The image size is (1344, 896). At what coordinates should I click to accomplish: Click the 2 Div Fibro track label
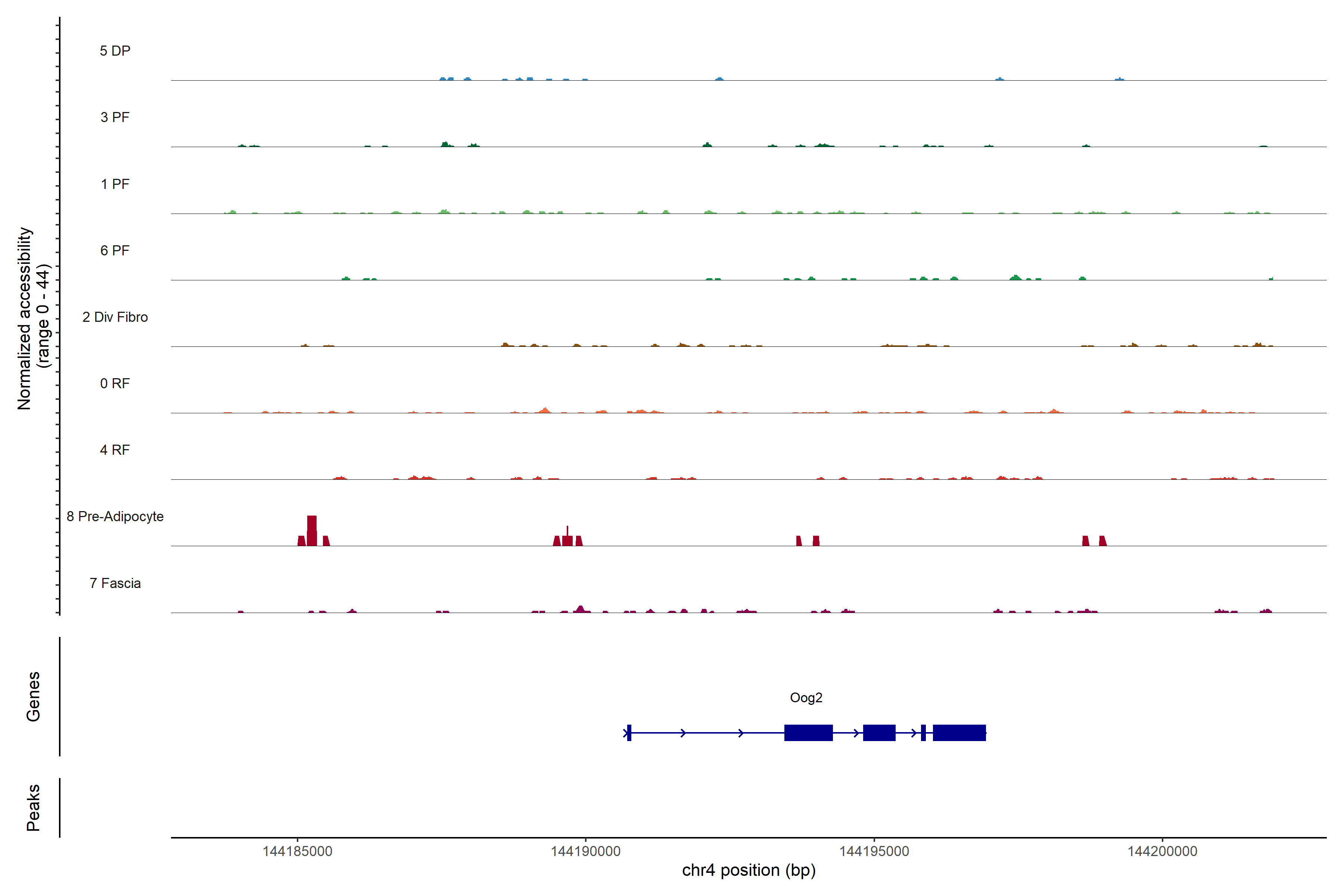115,317
